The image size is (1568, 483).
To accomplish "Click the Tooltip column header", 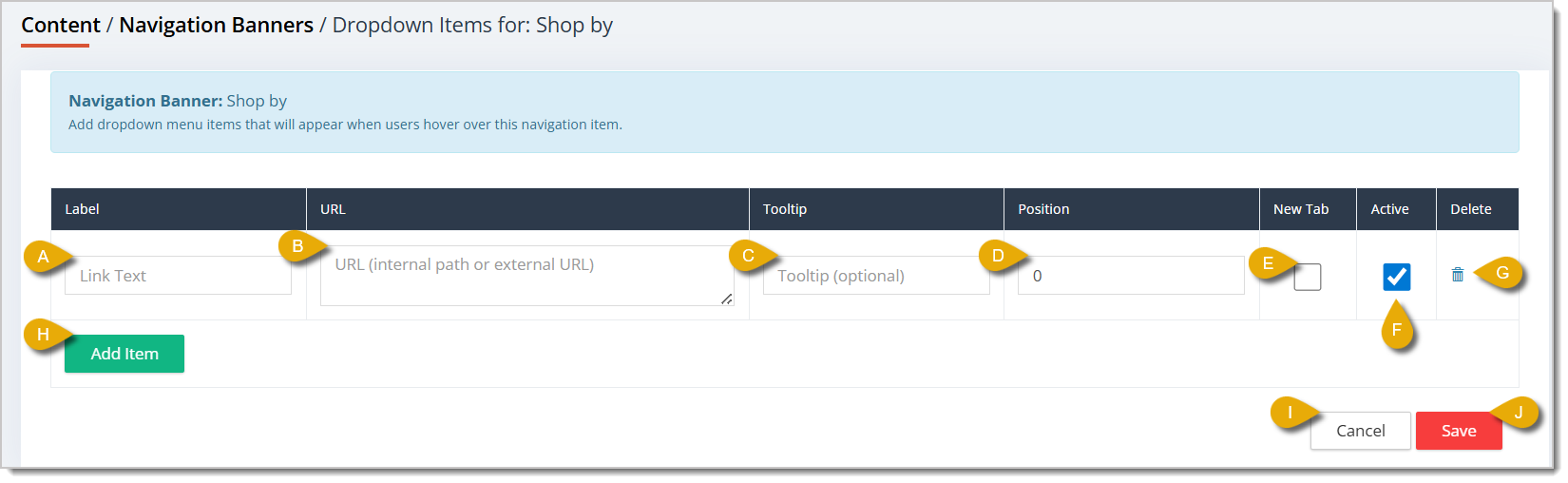I will [x=876, y=209].
